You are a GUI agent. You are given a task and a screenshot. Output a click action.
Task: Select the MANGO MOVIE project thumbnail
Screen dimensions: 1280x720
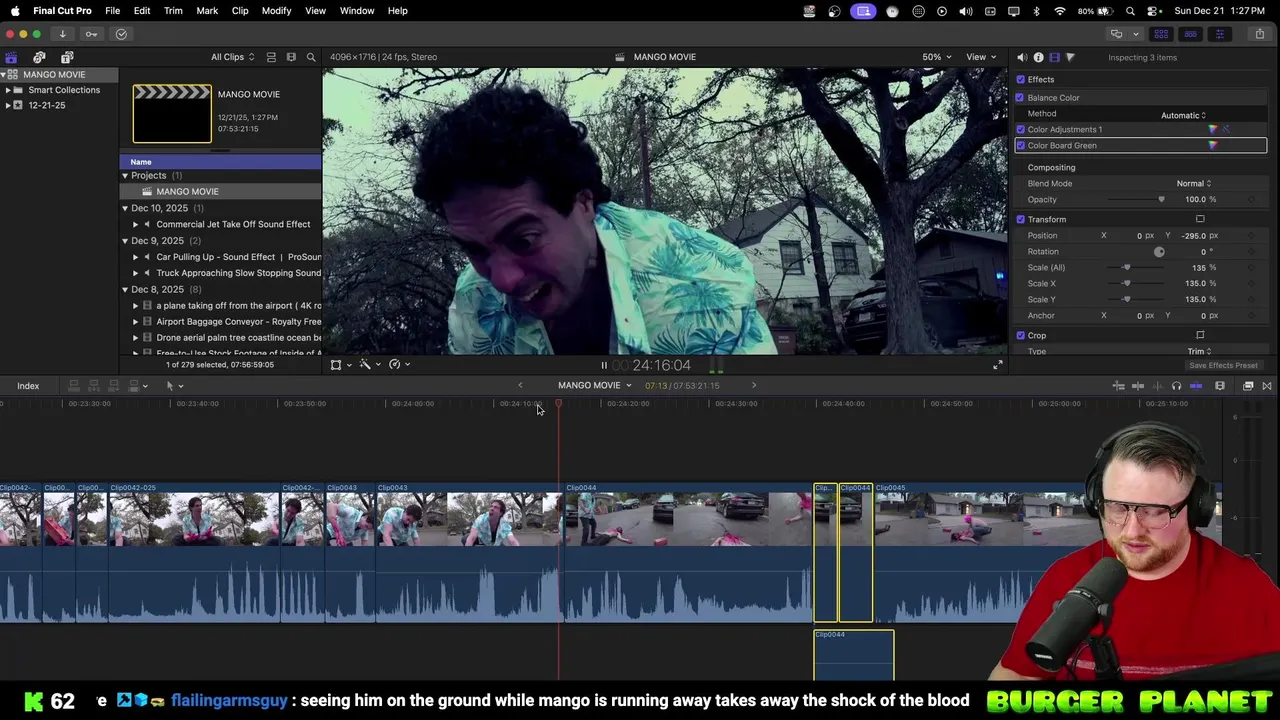[172, 113]
